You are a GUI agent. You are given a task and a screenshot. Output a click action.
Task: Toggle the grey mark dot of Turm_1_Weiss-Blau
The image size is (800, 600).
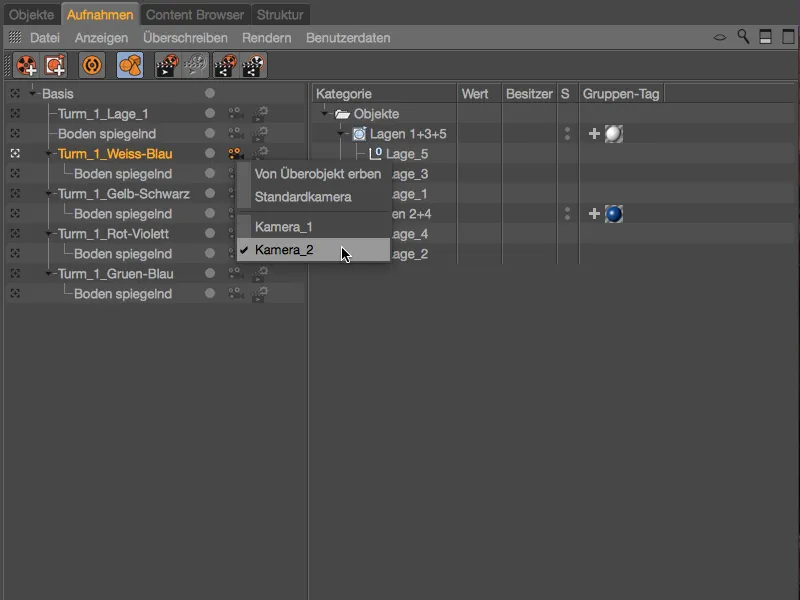point(210,153)
